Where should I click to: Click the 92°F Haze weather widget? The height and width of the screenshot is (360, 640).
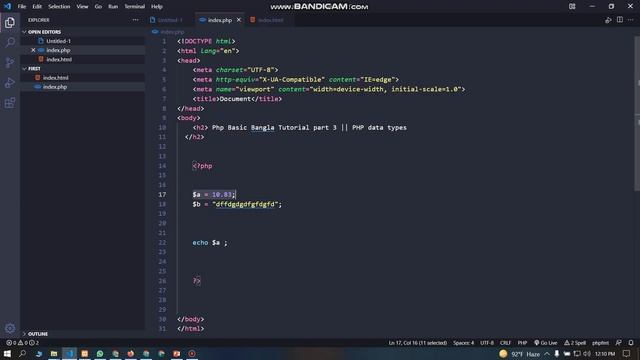(519, 354)
